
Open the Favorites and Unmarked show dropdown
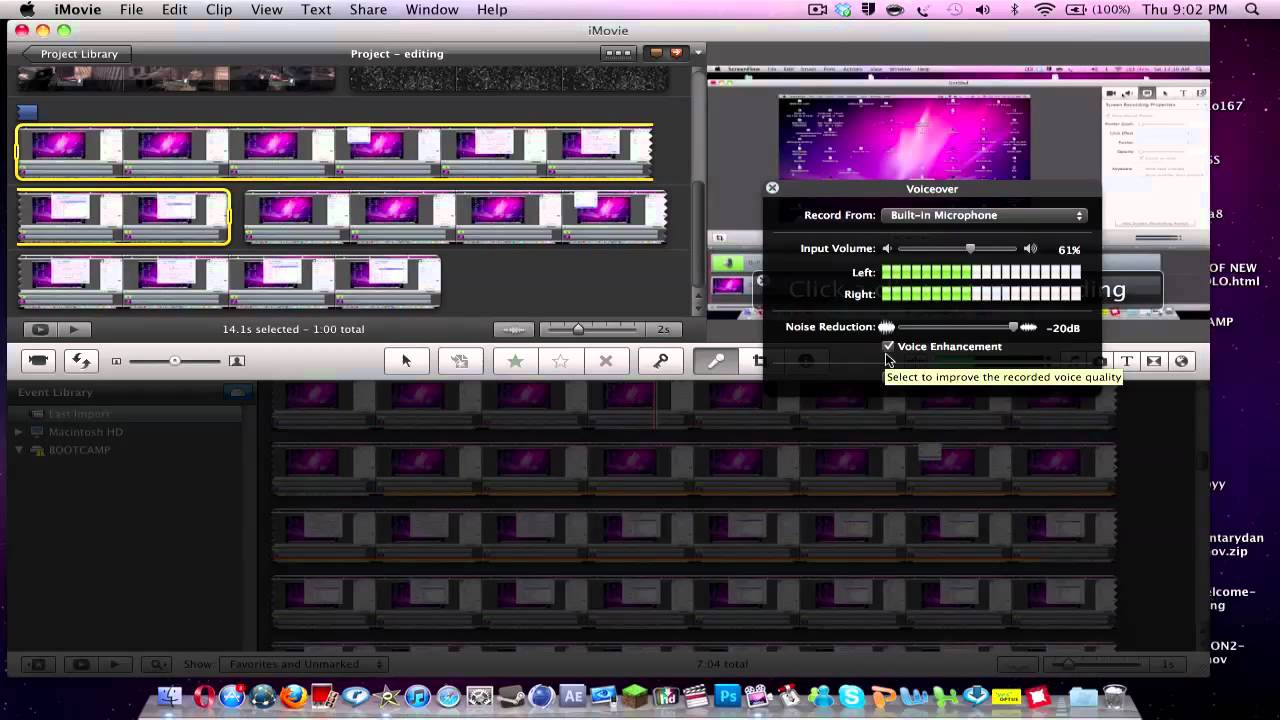(x=304, y=664)
